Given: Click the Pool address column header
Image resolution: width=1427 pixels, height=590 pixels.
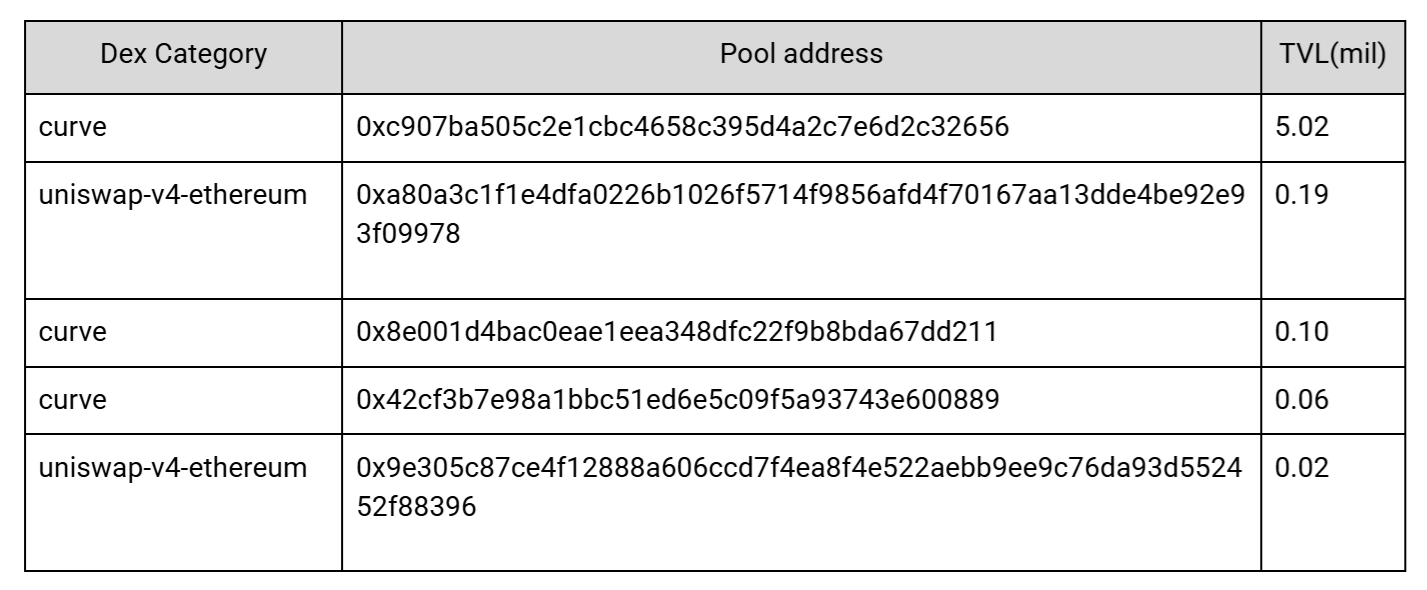Looking at the screenshot, I should [801, 55].
